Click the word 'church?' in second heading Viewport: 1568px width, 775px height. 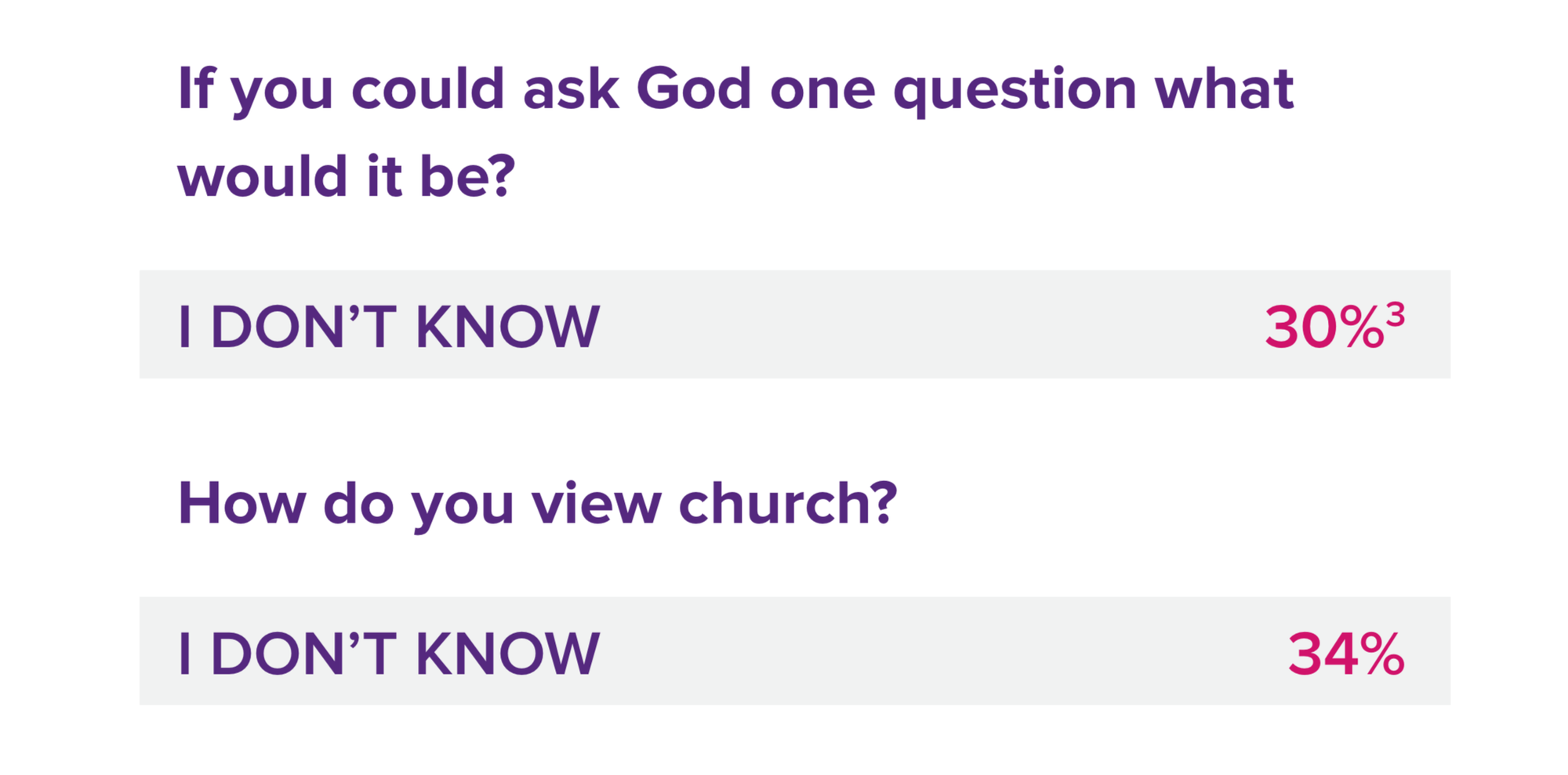[787, 504]
